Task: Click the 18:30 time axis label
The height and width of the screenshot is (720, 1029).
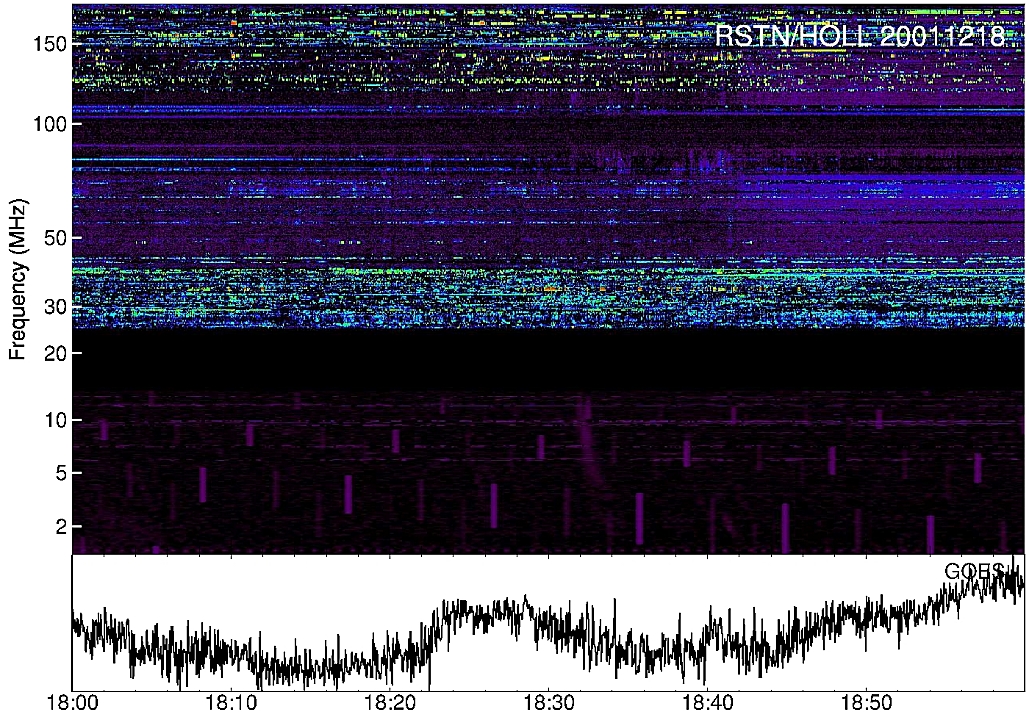Action: coord(549,704)
